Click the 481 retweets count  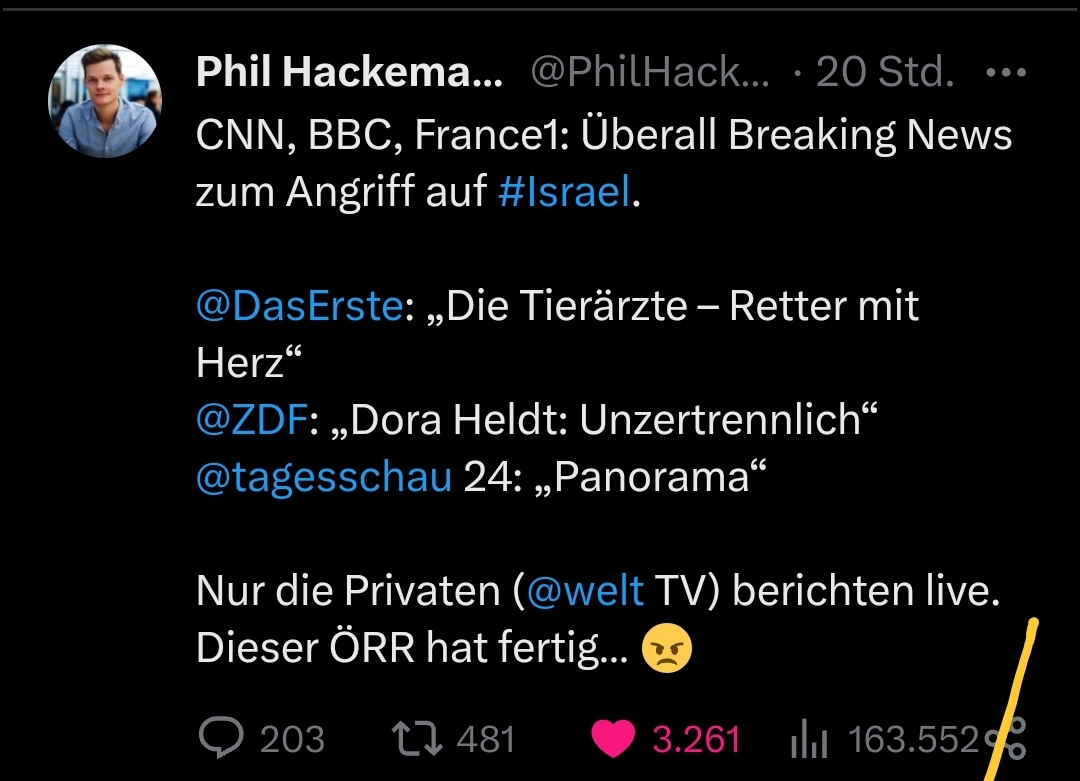click(x=485, y=740)
